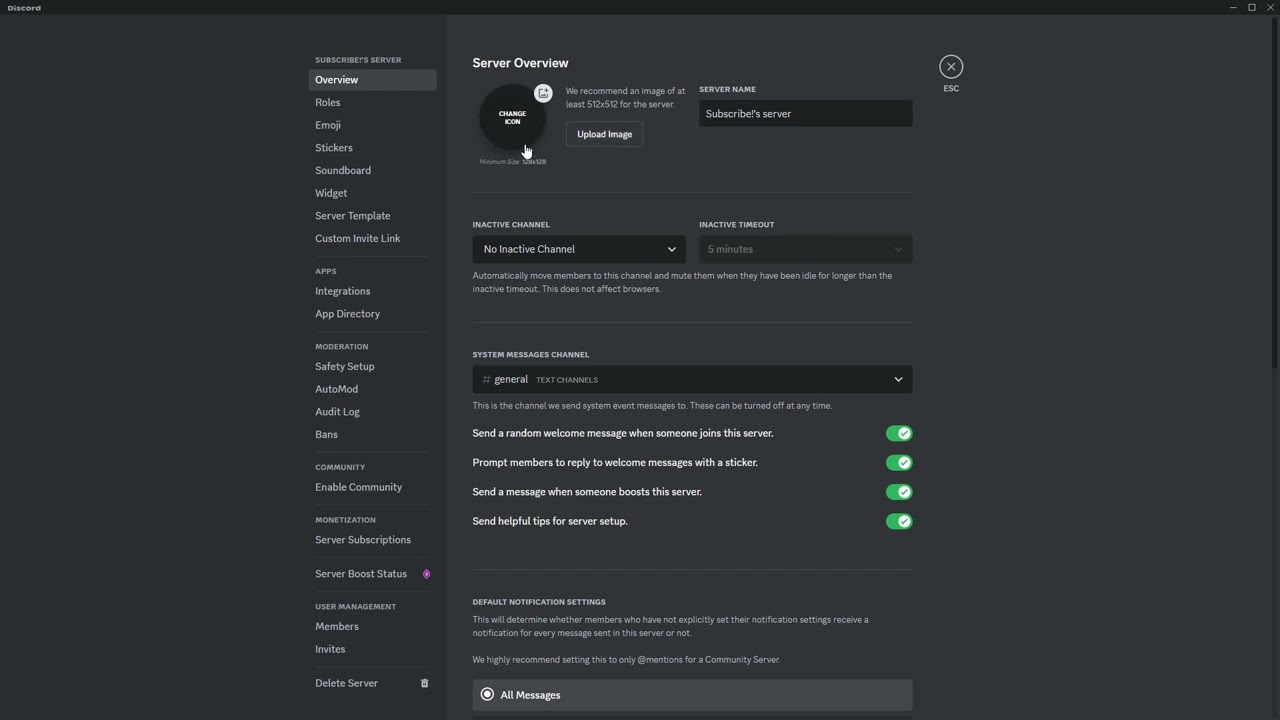Open Server Subscriptions page

click(x=372, y=540)
